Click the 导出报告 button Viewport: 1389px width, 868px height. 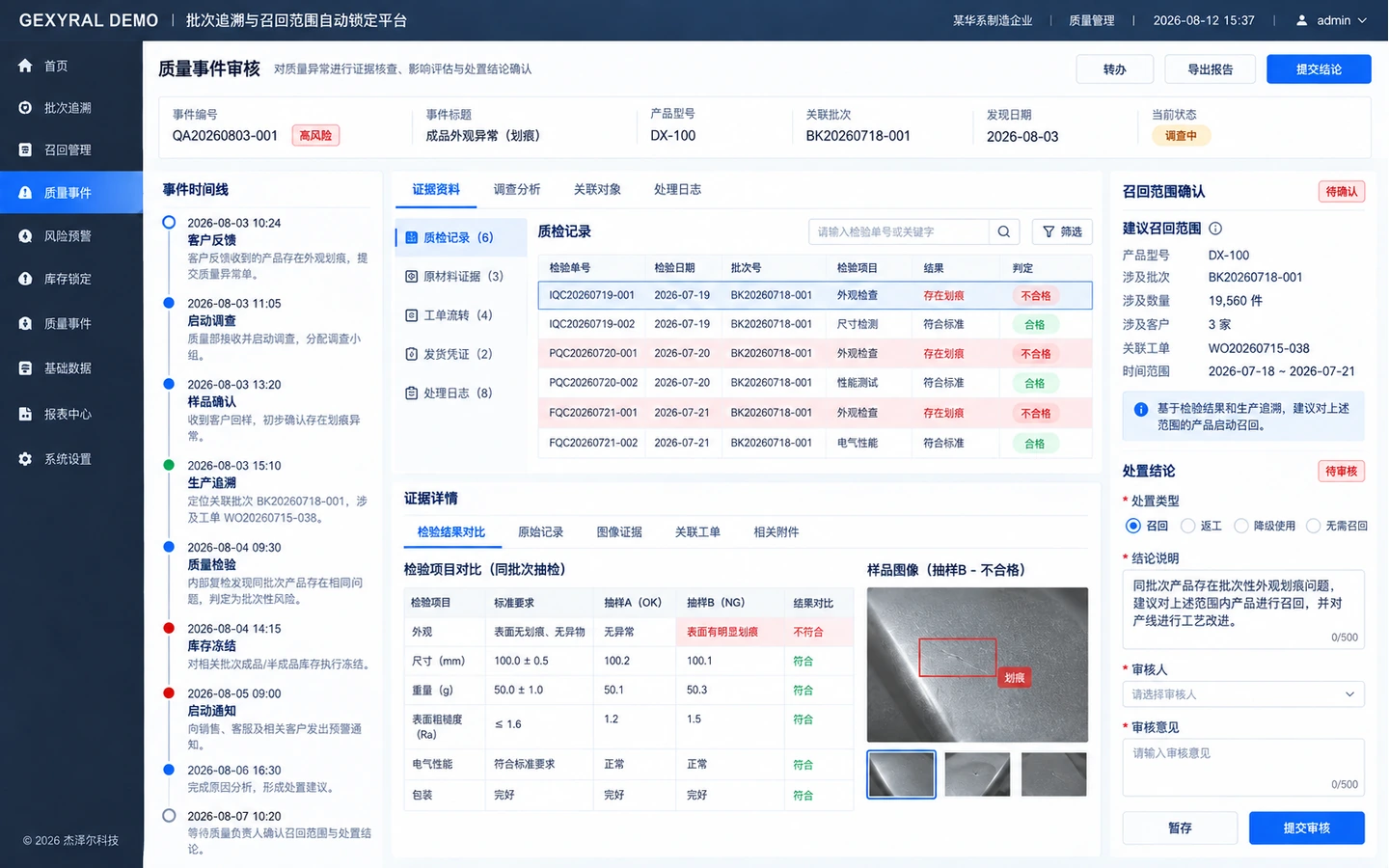pos(1211,69)
